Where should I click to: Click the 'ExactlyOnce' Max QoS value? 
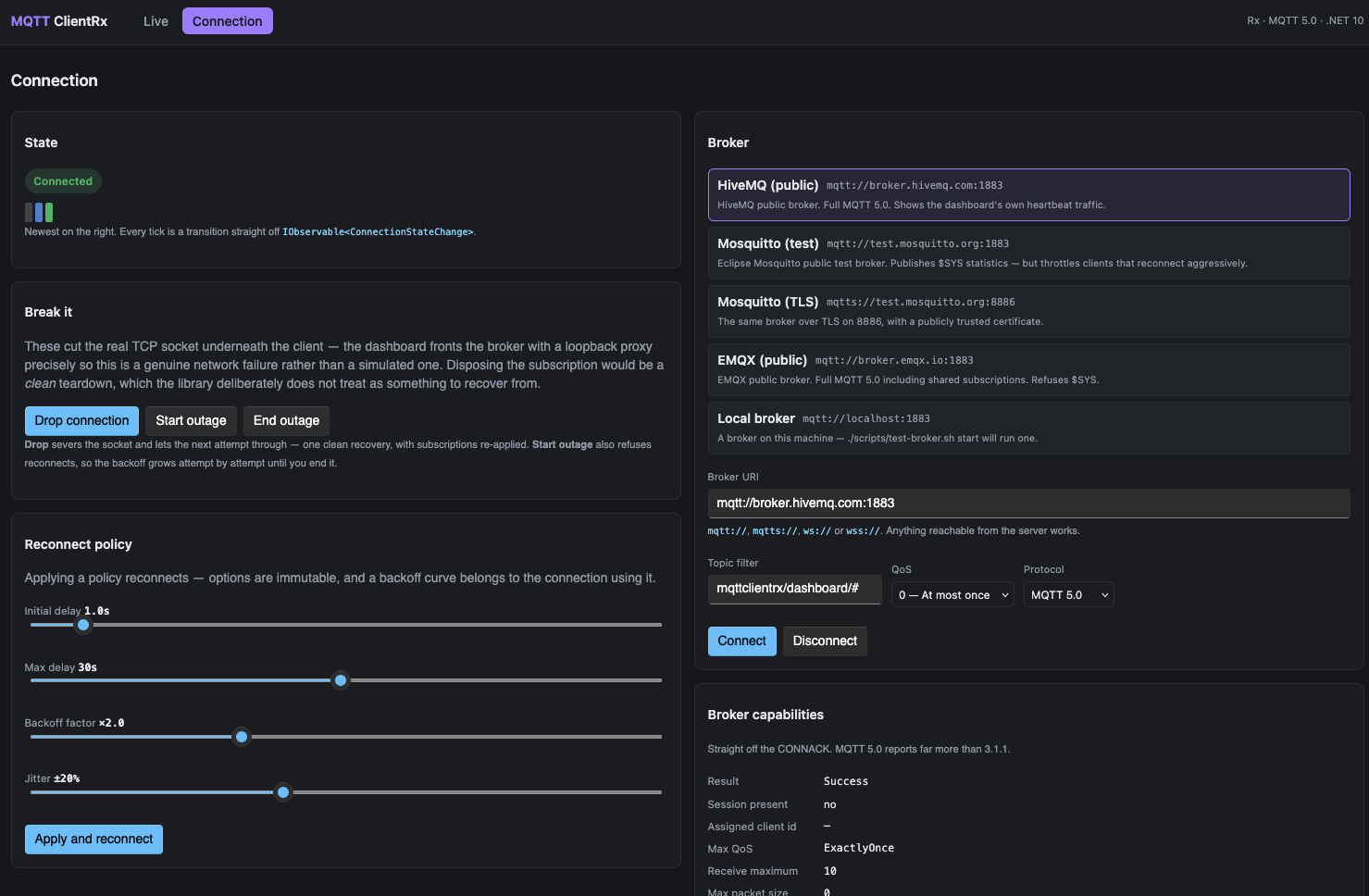(x=859, y=848)
